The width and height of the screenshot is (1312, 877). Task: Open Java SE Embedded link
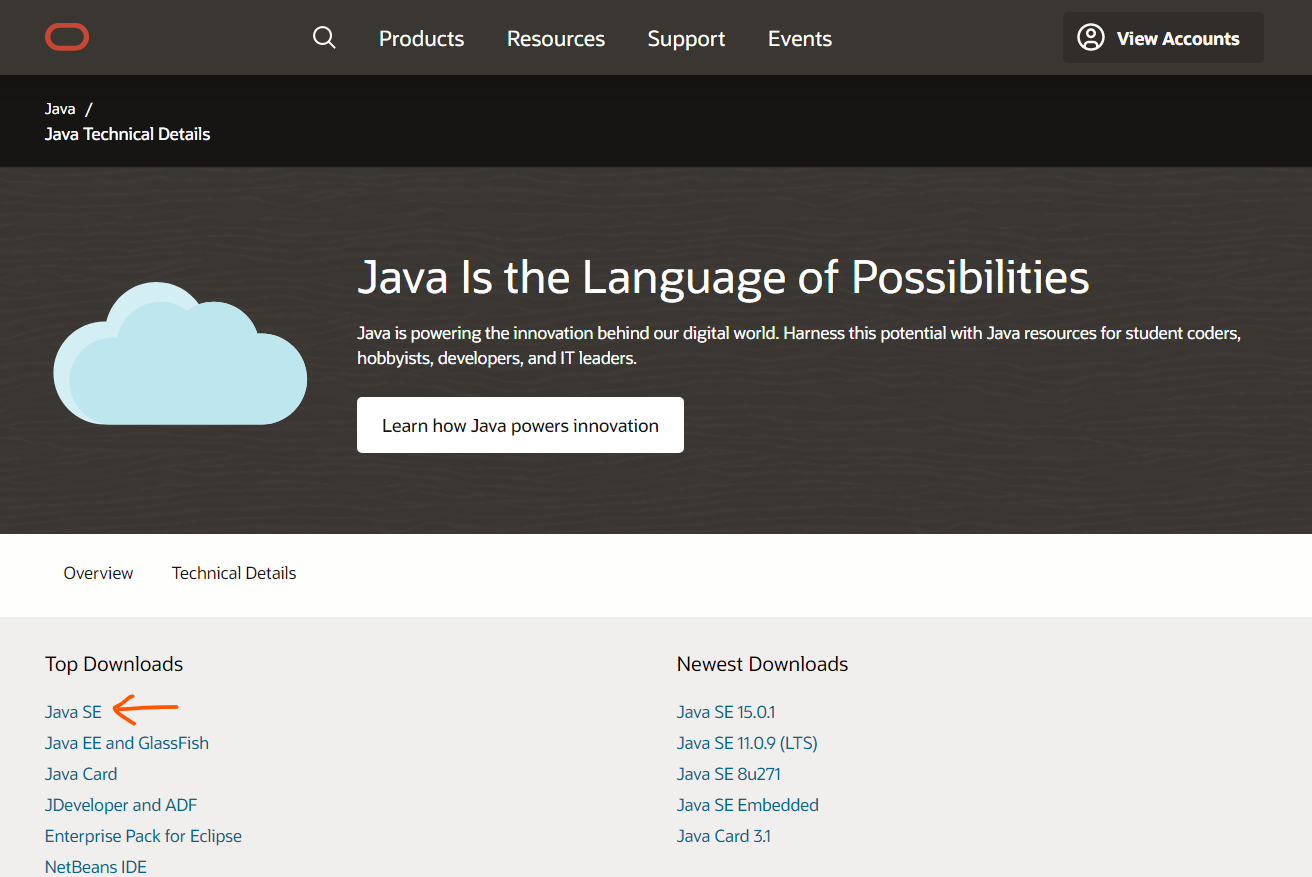[748, 805]
